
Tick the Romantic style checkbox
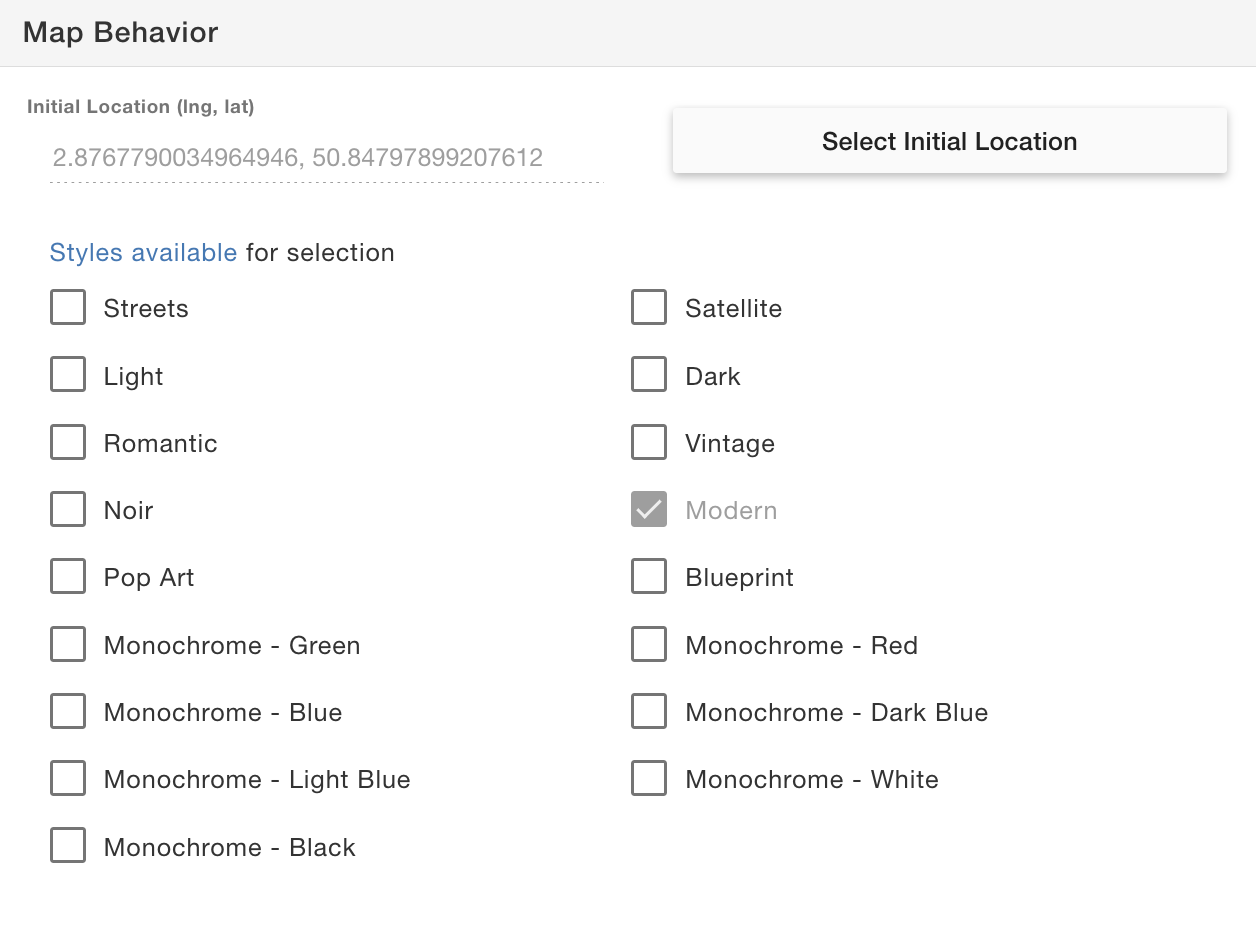pyautogui.click(x=68, y=443)
